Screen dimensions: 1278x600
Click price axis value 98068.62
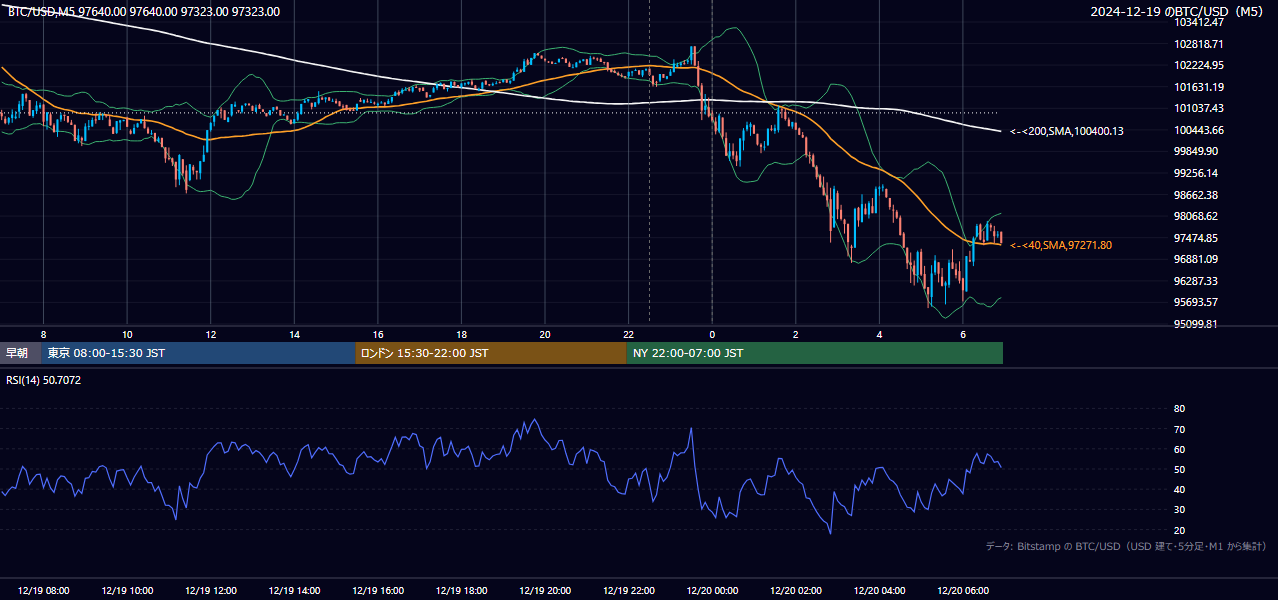pos(1196,216)
